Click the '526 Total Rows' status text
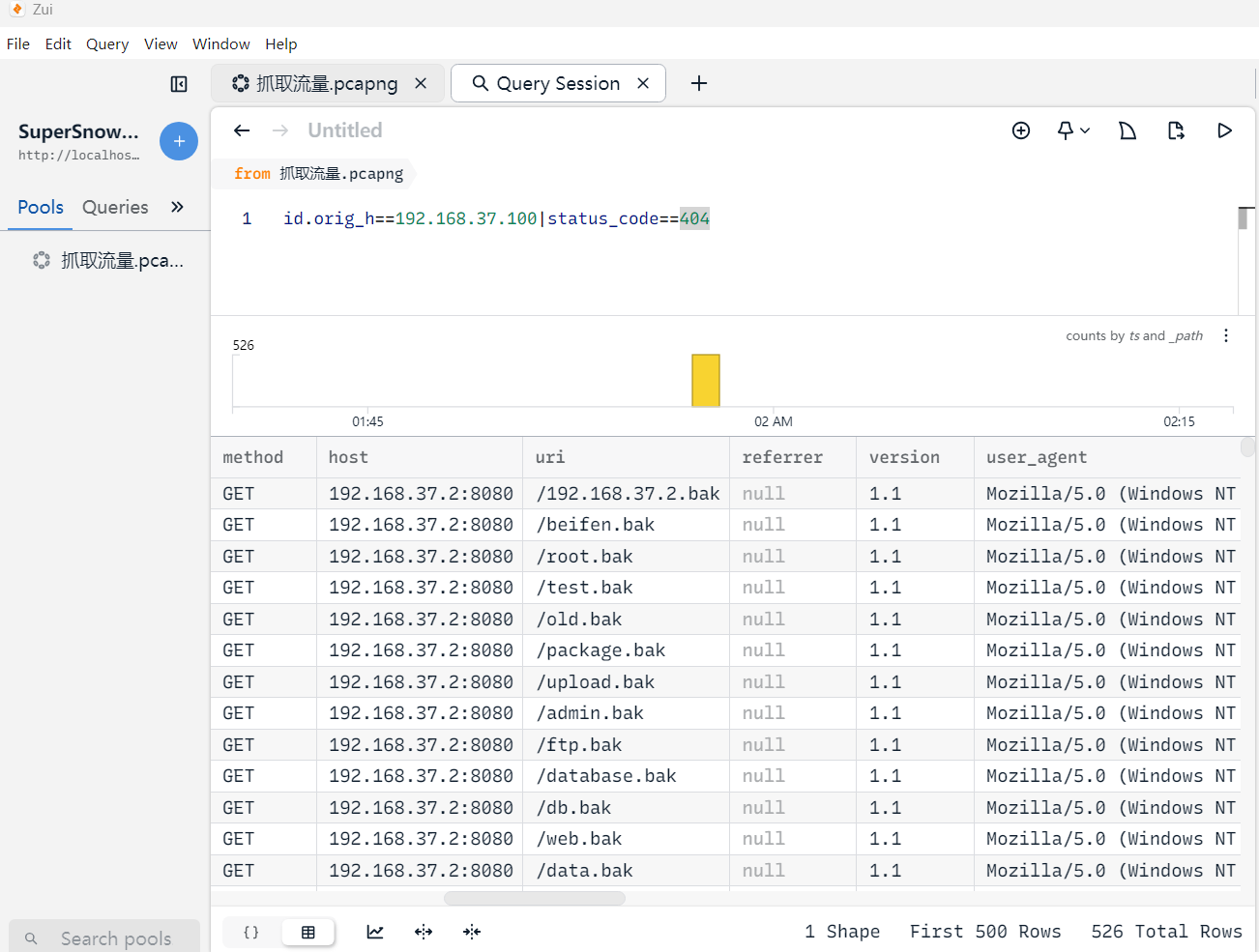The image size is (1259, 952). [1166, 932]
